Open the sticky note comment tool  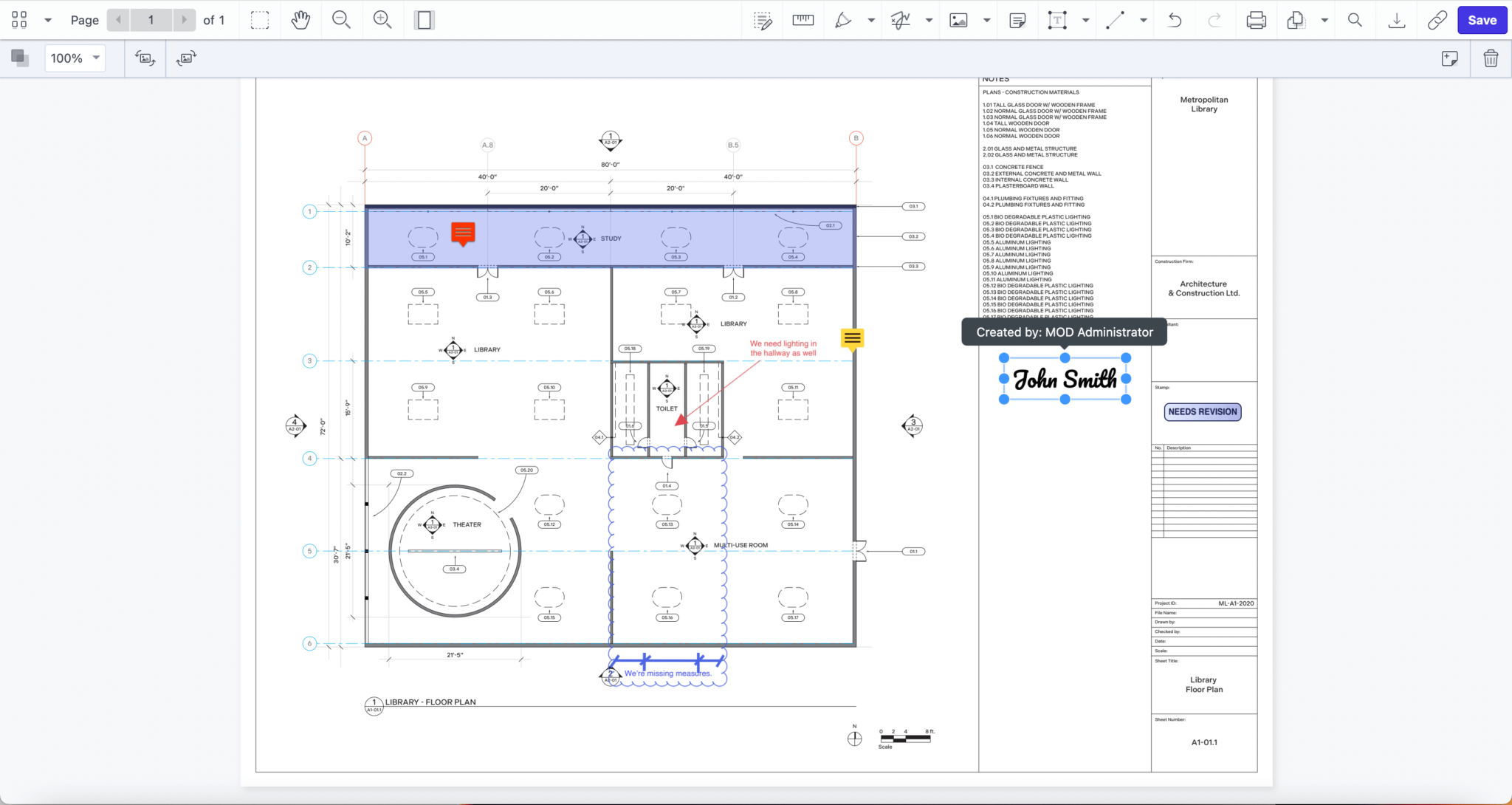1017,20
